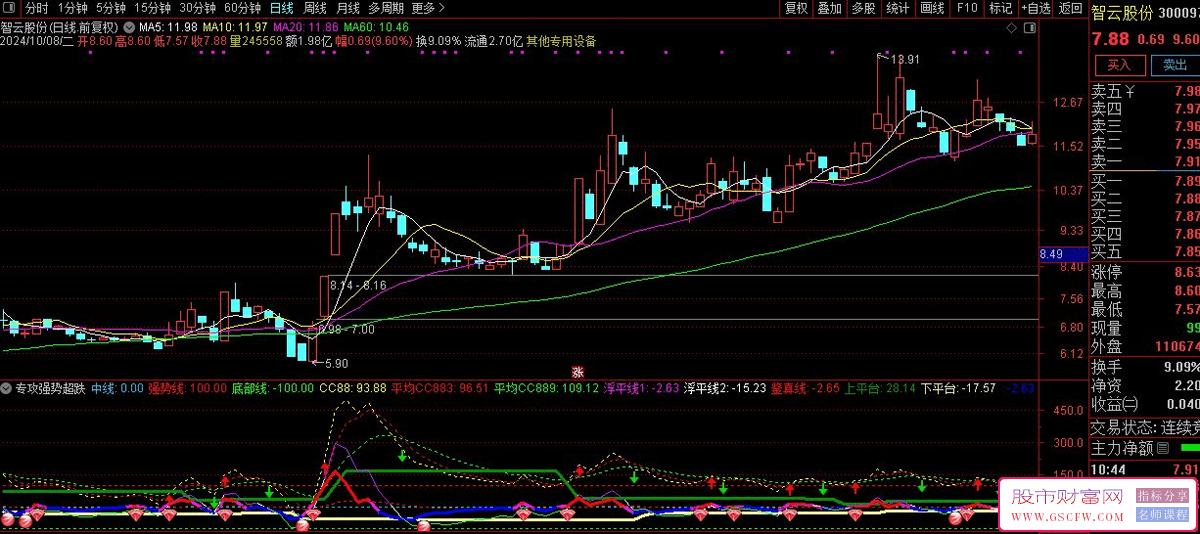Activate the 画线 drawing tool
The width and height of the screenshot is (1200, 534).
click(932, 8)
